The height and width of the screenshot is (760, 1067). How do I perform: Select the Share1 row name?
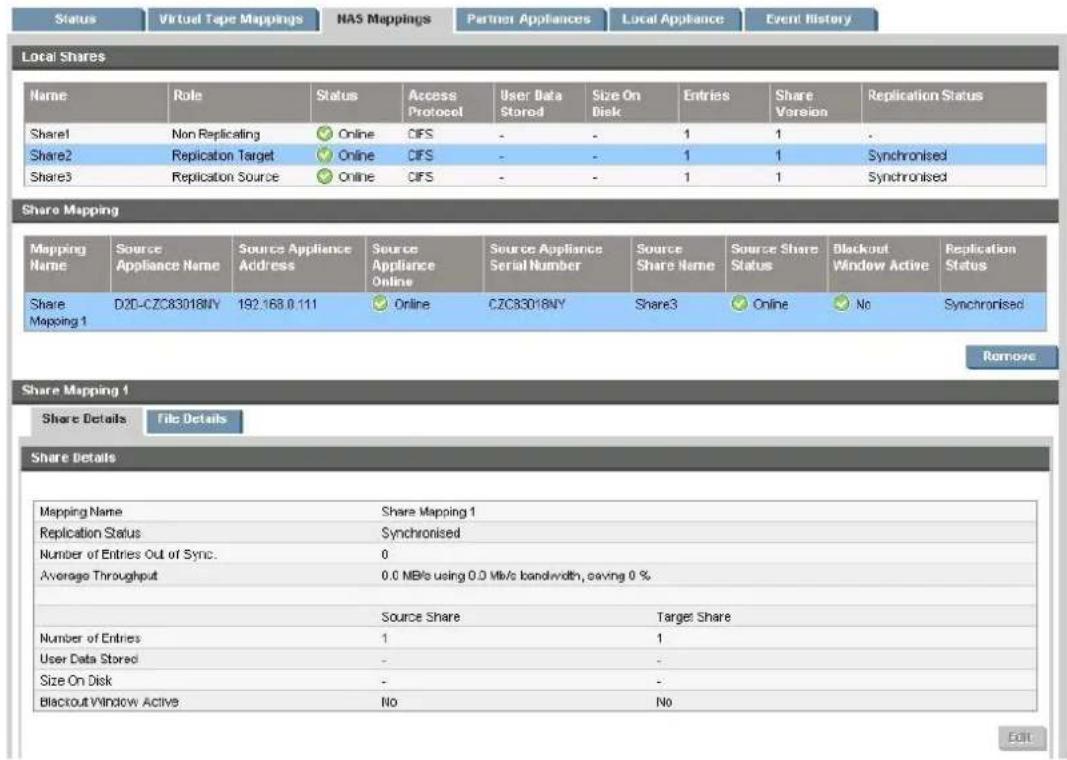click(50, 134)
